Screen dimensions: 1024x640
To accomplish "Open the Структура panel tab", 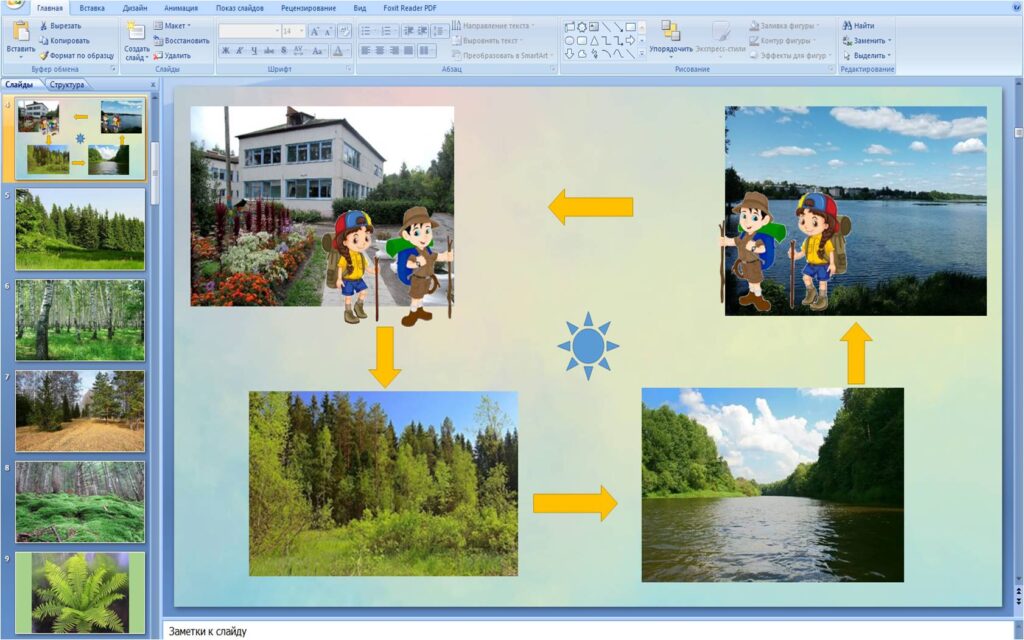I will click(66, 85).
